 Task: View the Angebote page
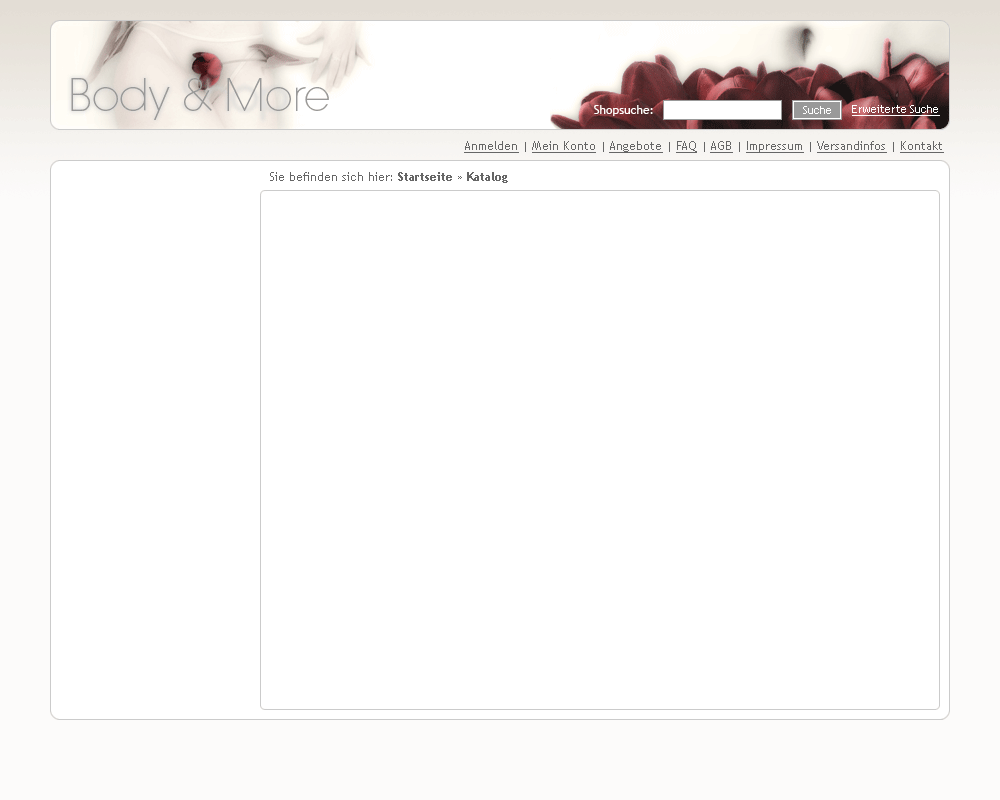635,146
